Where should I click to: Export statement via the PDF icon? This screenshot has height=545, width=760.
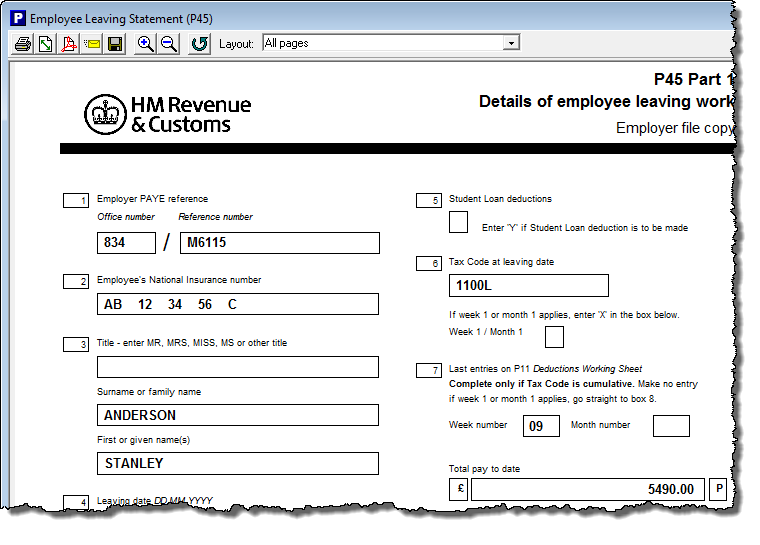pos(69,44)
